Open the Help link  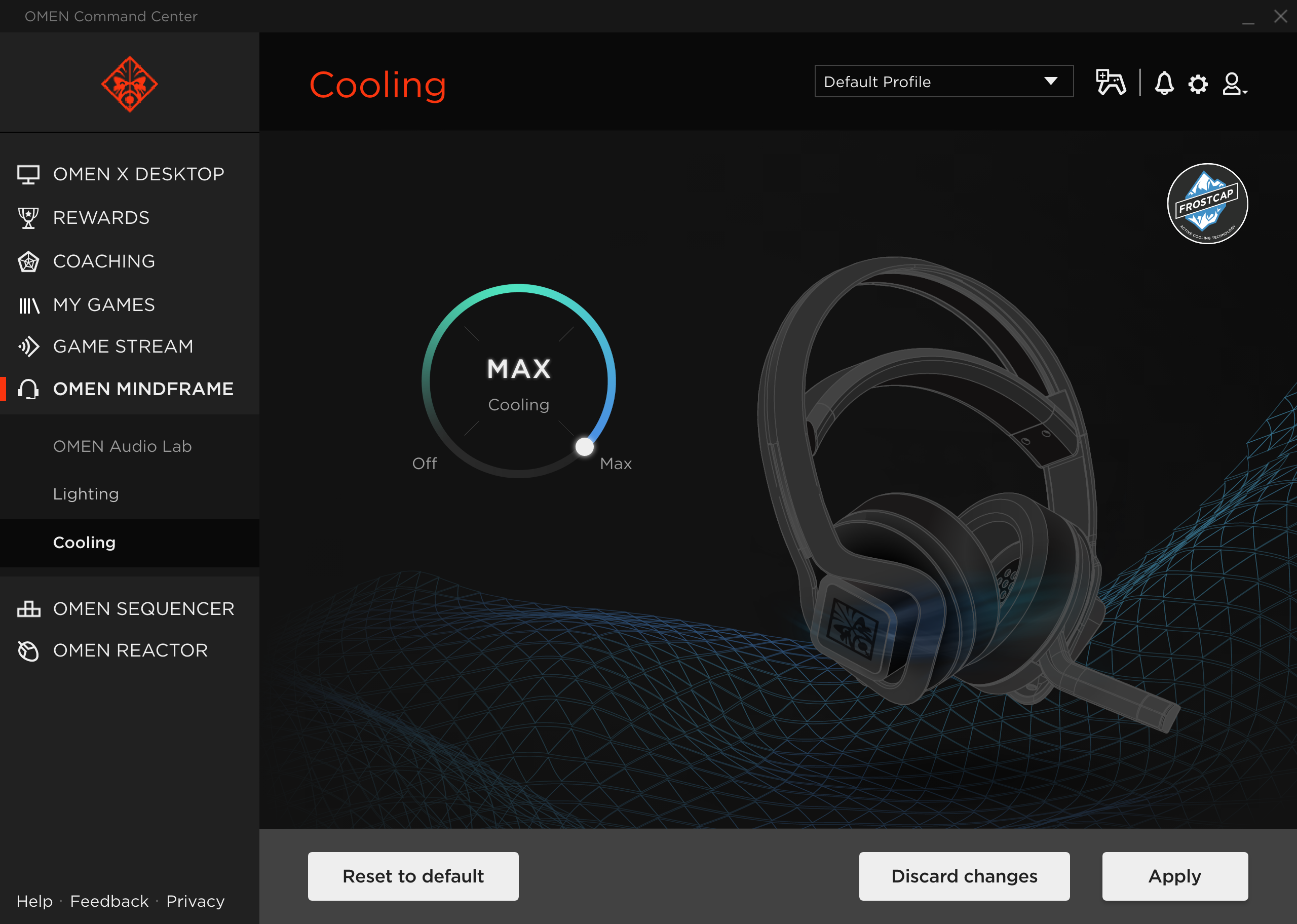(34, 901)
